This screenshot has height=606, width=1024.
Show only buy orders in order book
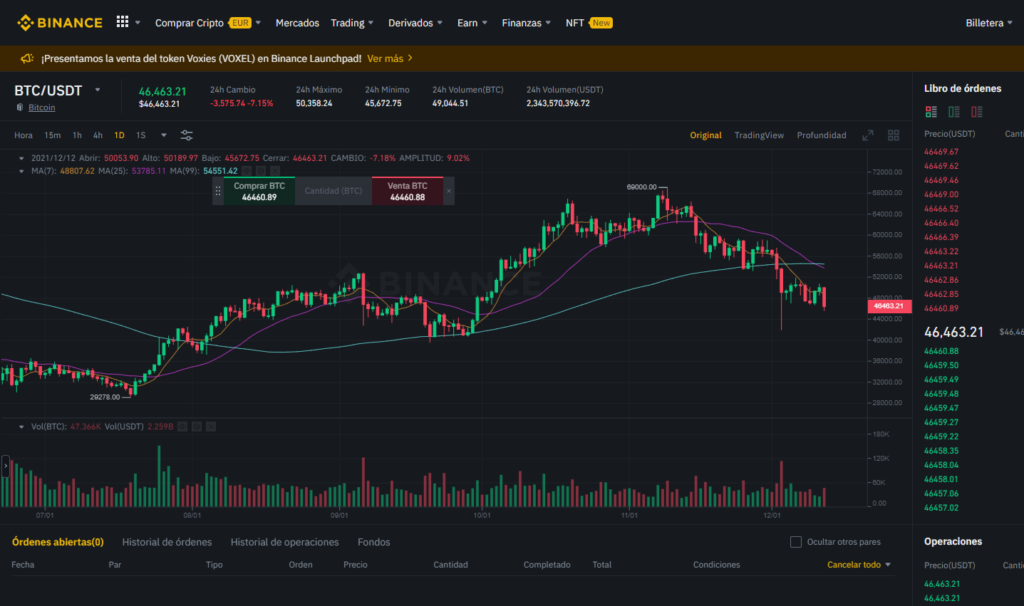pos(954,112)
